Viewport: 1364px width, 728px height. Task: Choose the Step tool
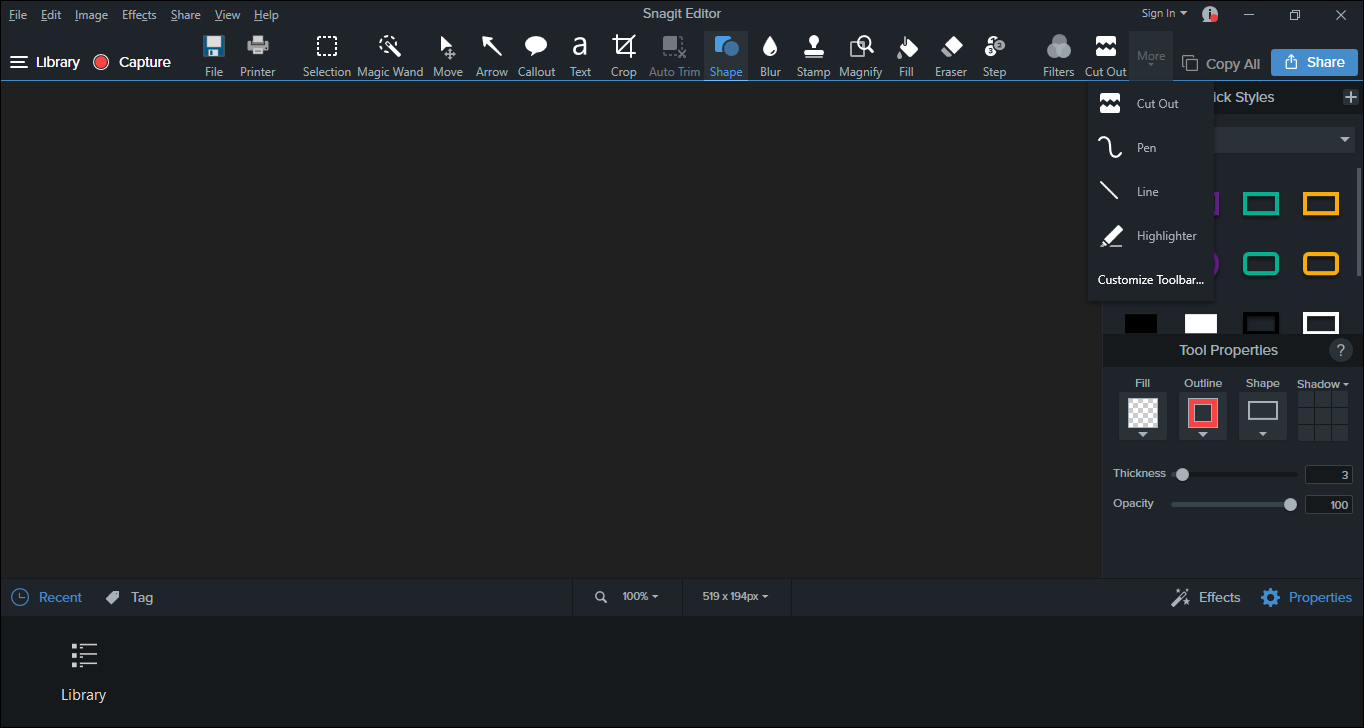tap(994, 55)
